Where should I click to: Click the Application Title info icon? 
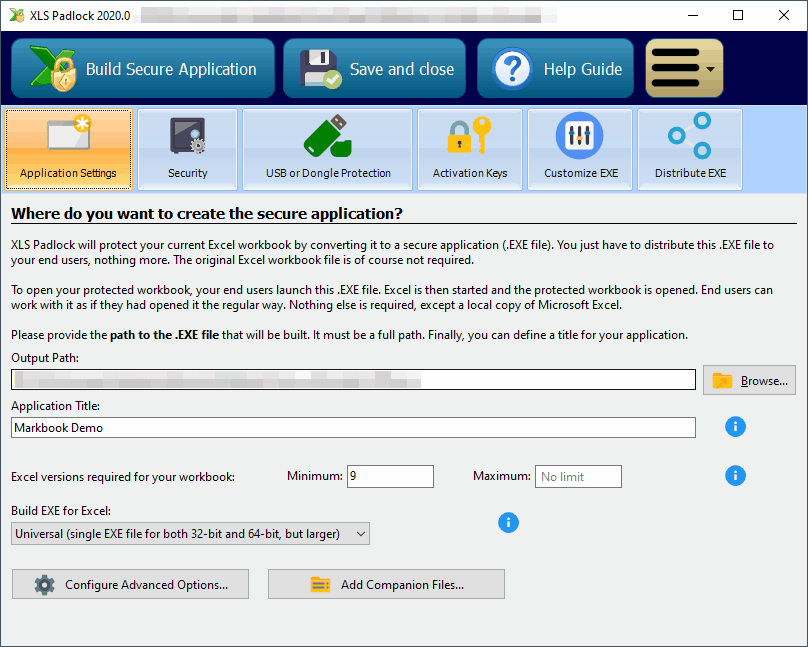735,426
